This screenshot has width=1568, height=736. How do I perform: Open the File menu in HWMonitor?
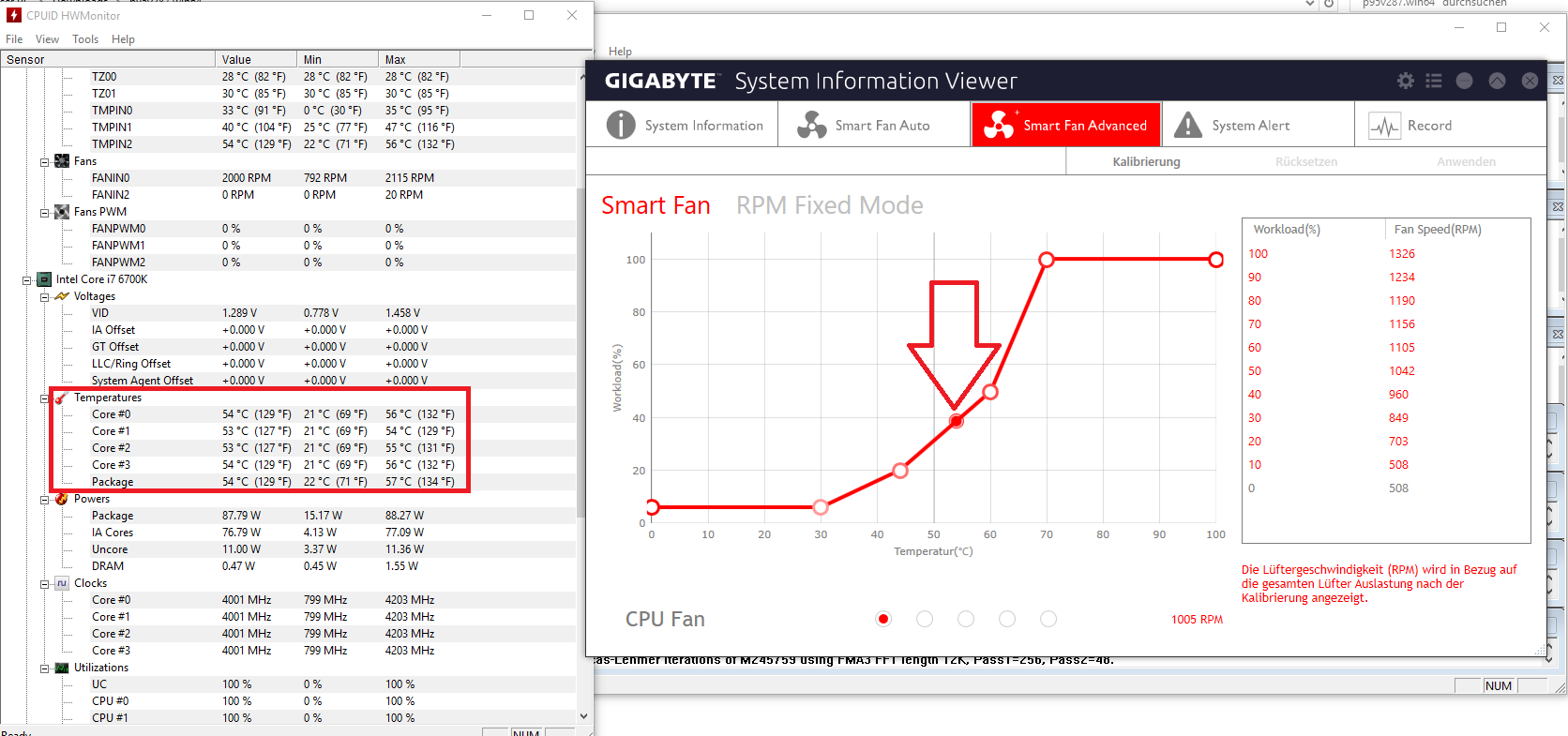pyautogui.click(x=14, y=39)
